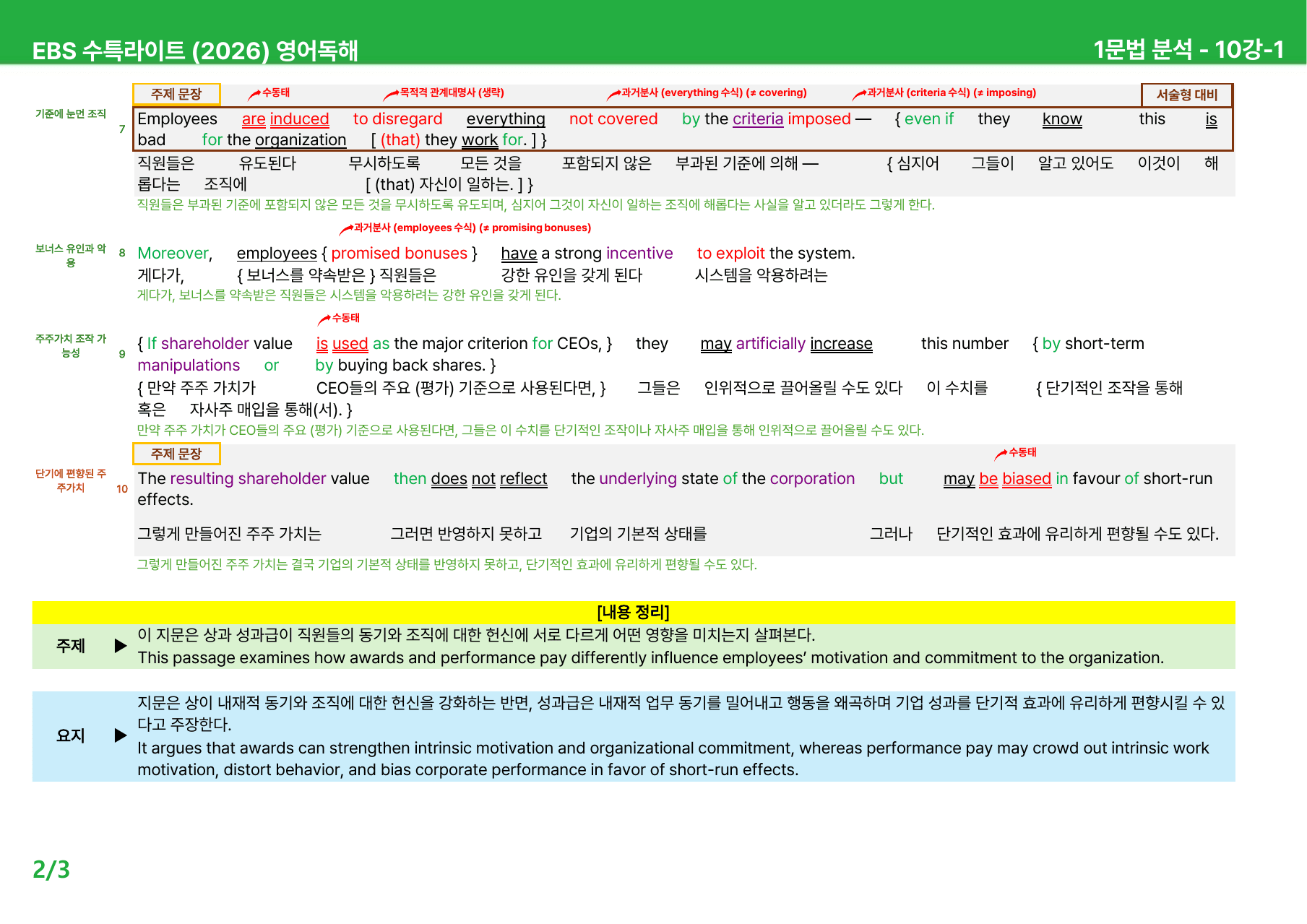Image resolution: width=1307 pixels, height=924 pixels.
Task: Click the red phrase 'to exploit'
Action: pos(730,254)
